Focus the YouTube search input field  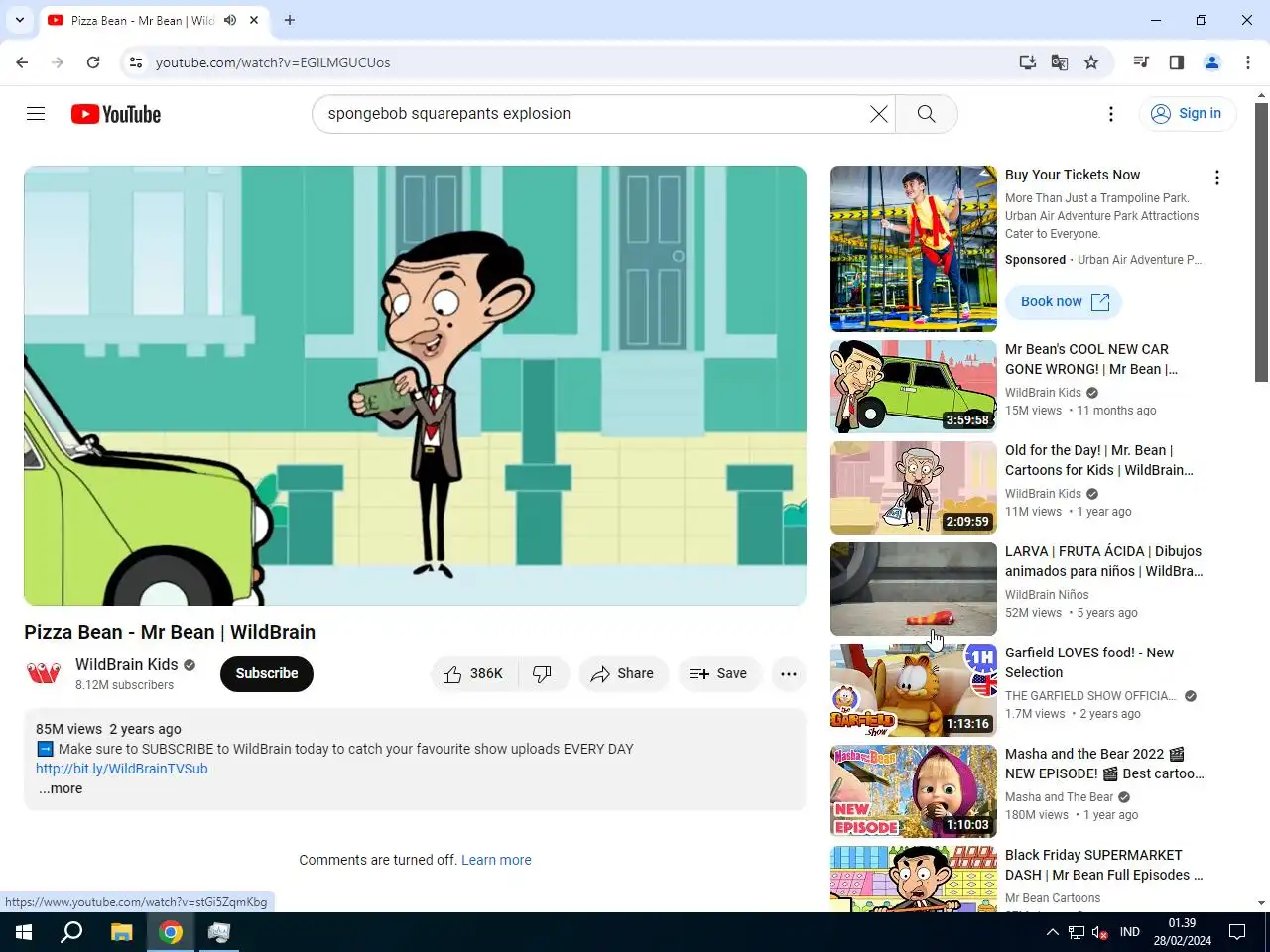coord(590,114)
